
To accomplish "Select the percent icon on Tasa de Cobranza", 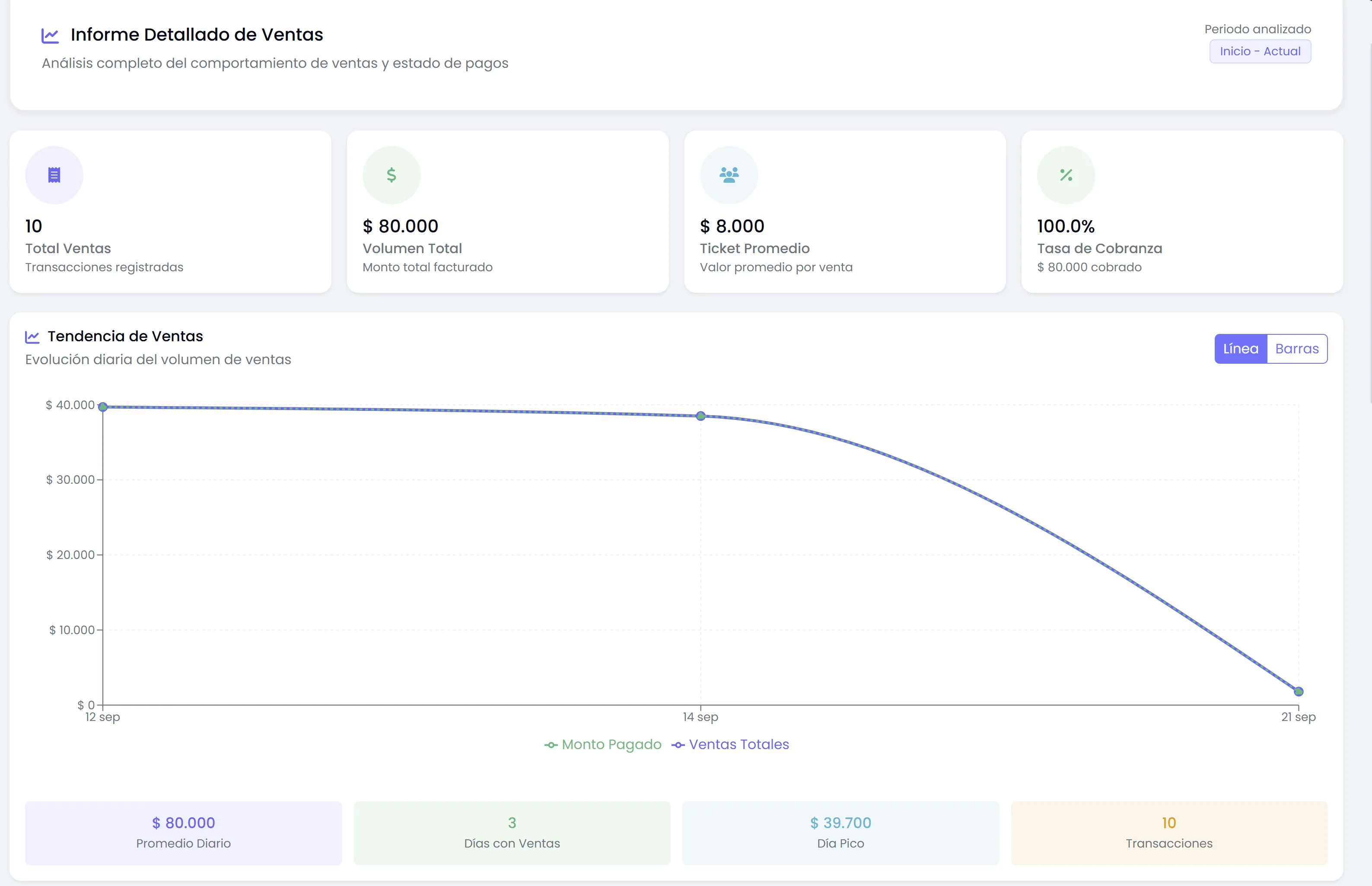I will (1065, 175).
